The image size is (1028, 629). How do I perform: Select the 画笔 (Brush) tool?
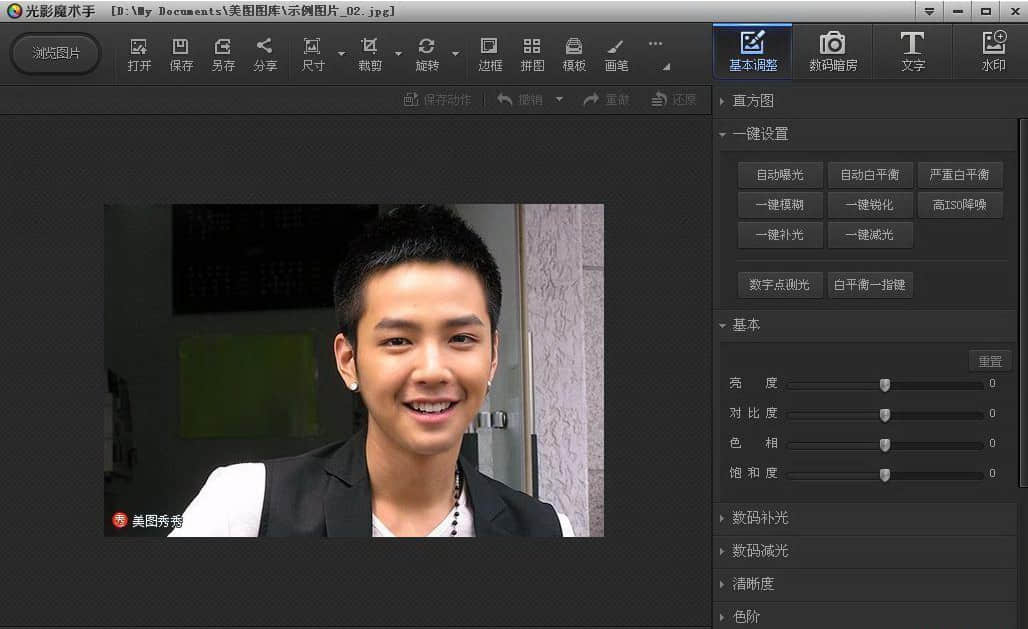(616, 54)
